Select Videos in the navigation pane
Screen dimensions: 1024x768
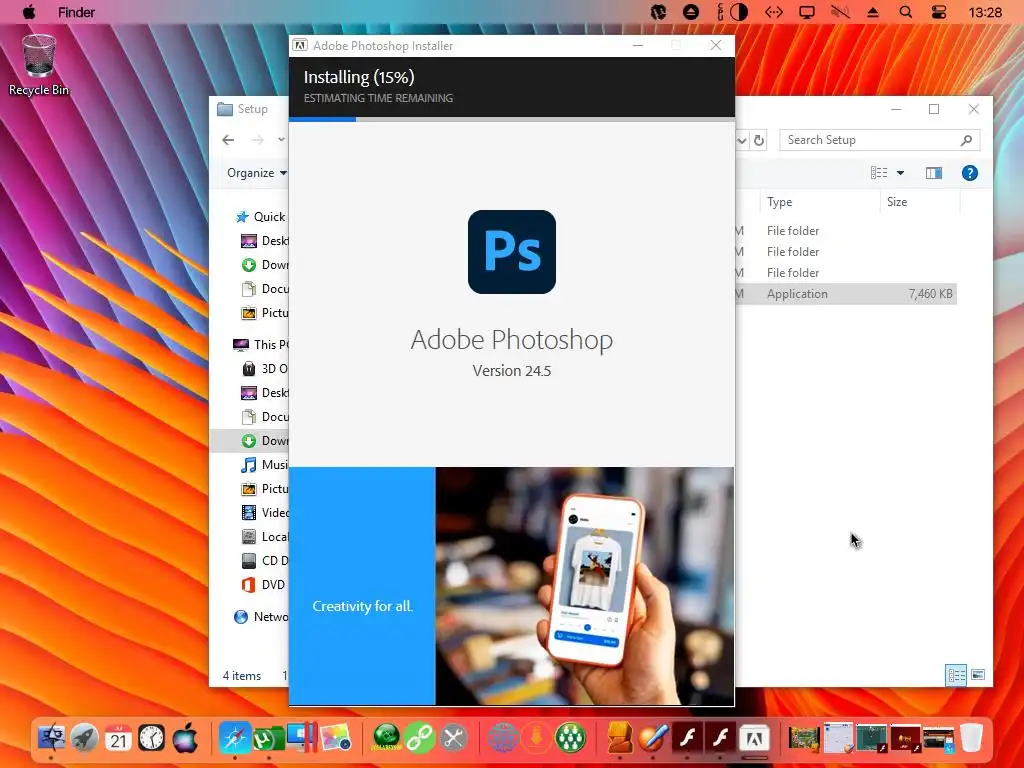(265, 513)
